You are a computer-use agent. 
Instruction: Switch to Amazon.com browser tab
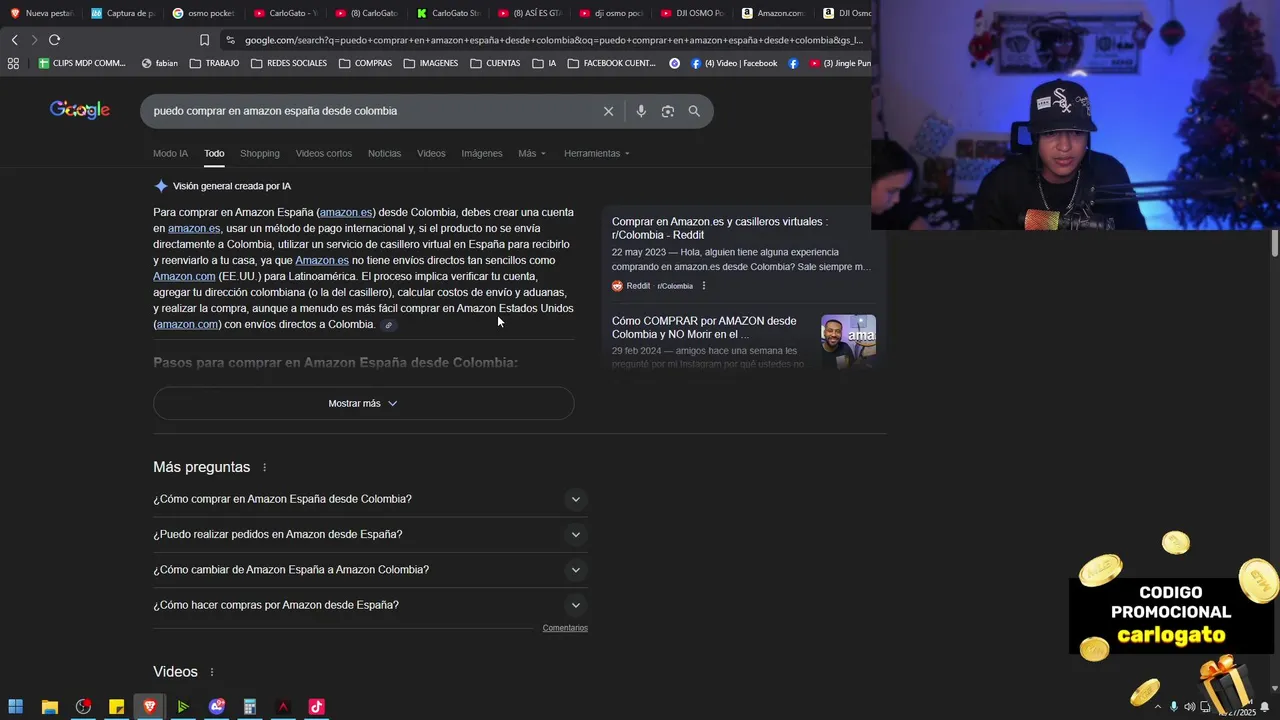coord(773,13)
